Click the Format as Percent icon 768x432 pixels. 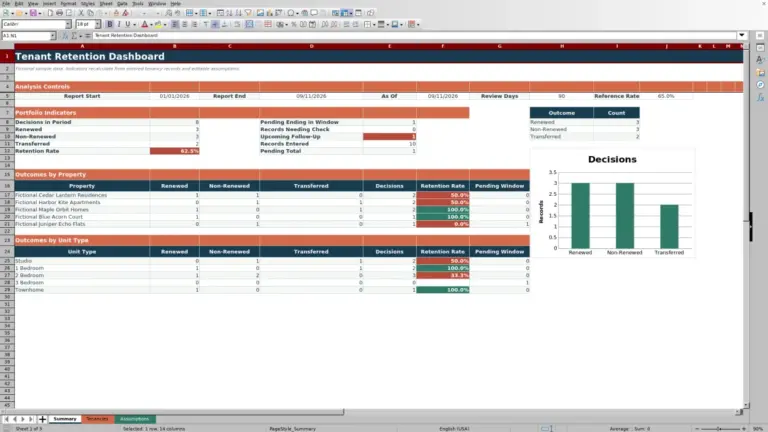[294, 24]
